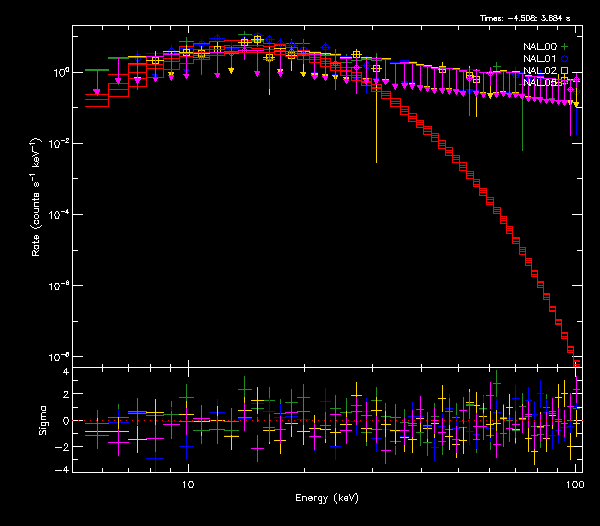Click the 100 tick label on energy axis
The image size is (600, 526).
tap(575, 484)
